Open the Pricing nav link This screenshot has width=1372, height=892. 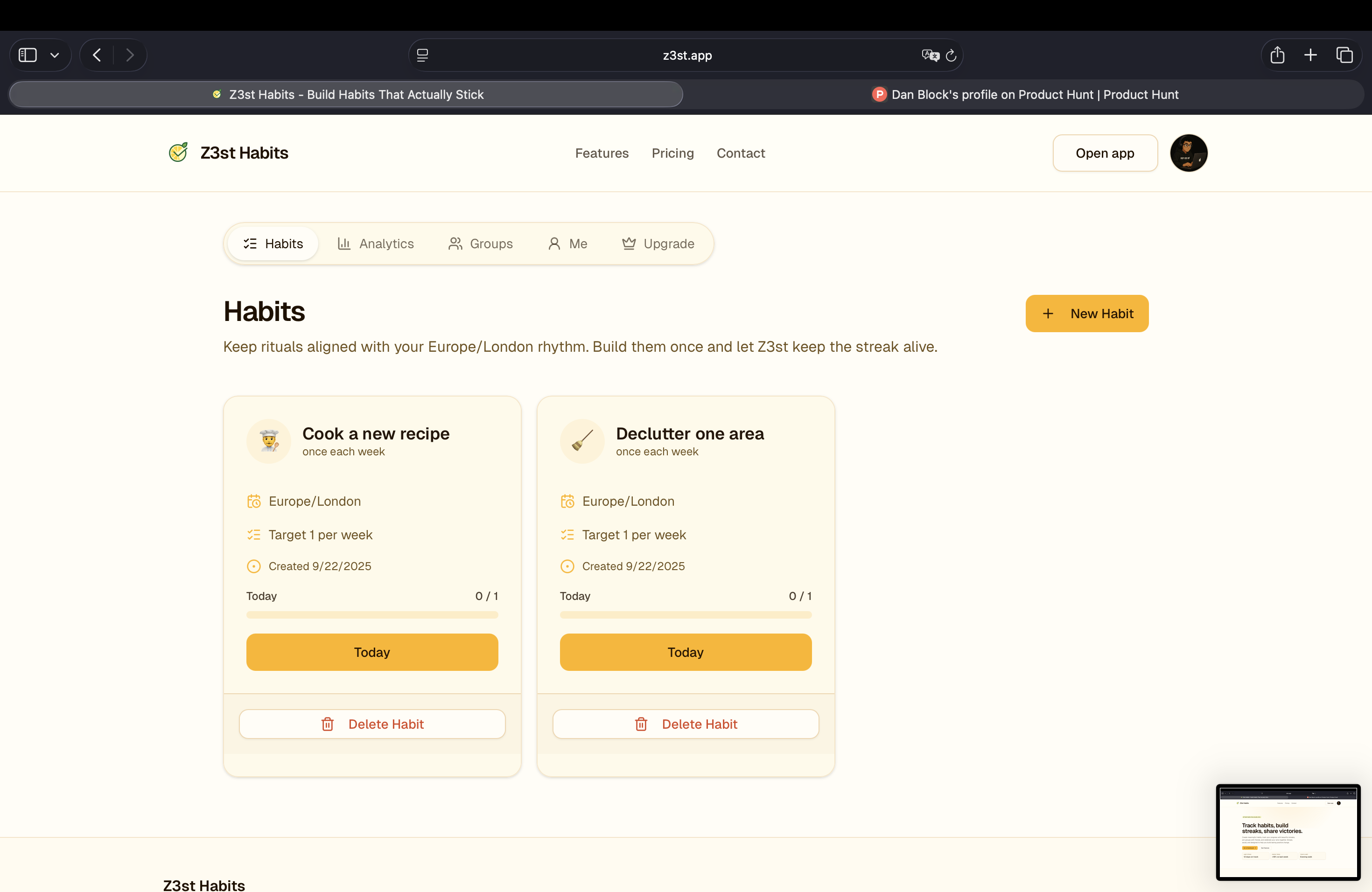(672, 153)
